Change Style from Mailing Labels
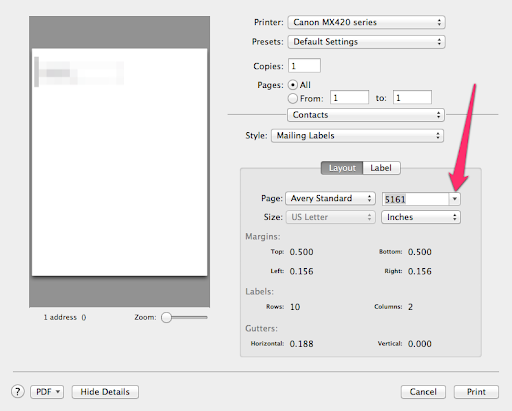The height and width of the screenshot is (411, 512). (x=357, y=136)
